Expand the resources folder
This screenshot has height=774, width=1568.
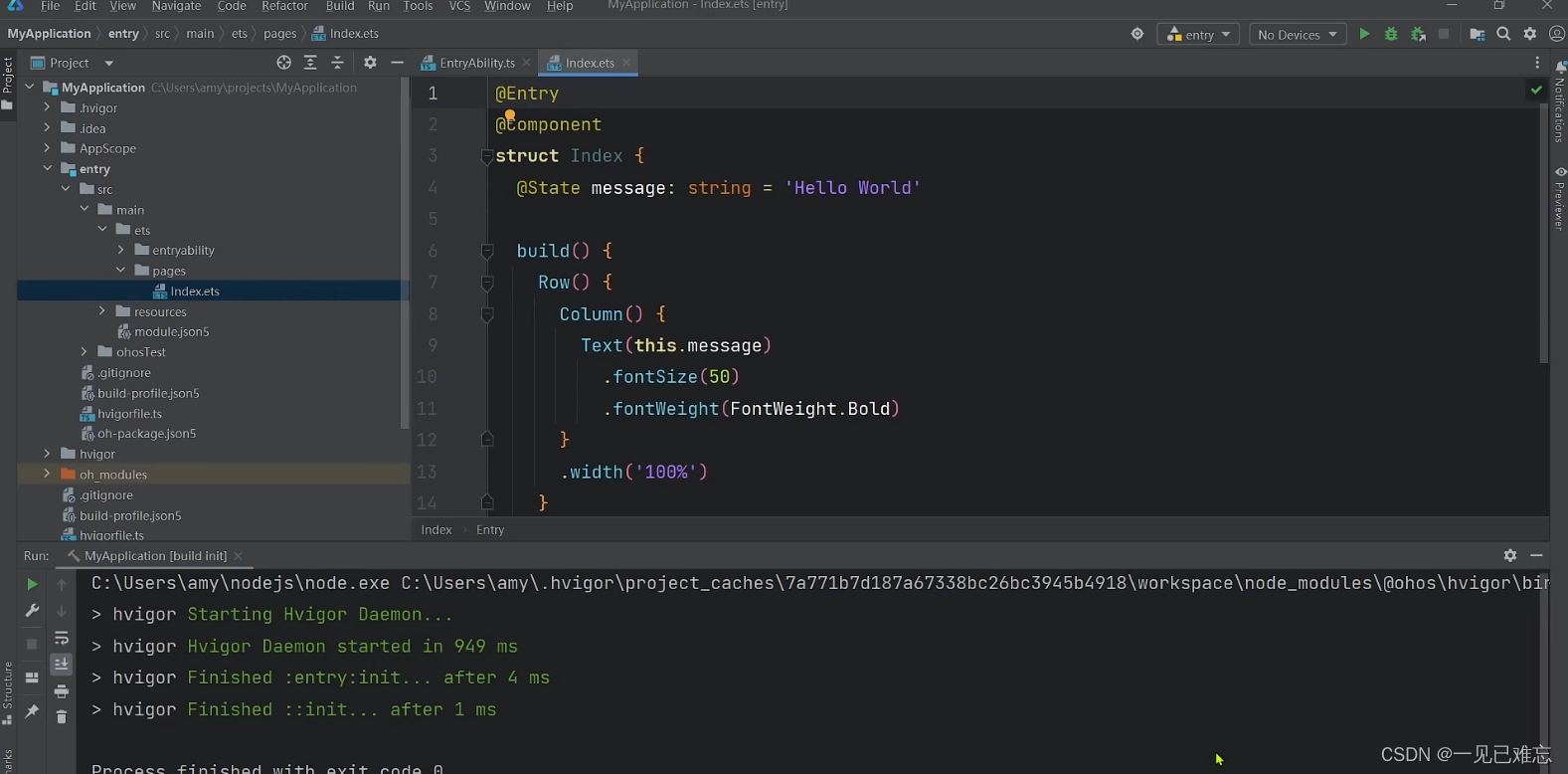coord(101,311)
